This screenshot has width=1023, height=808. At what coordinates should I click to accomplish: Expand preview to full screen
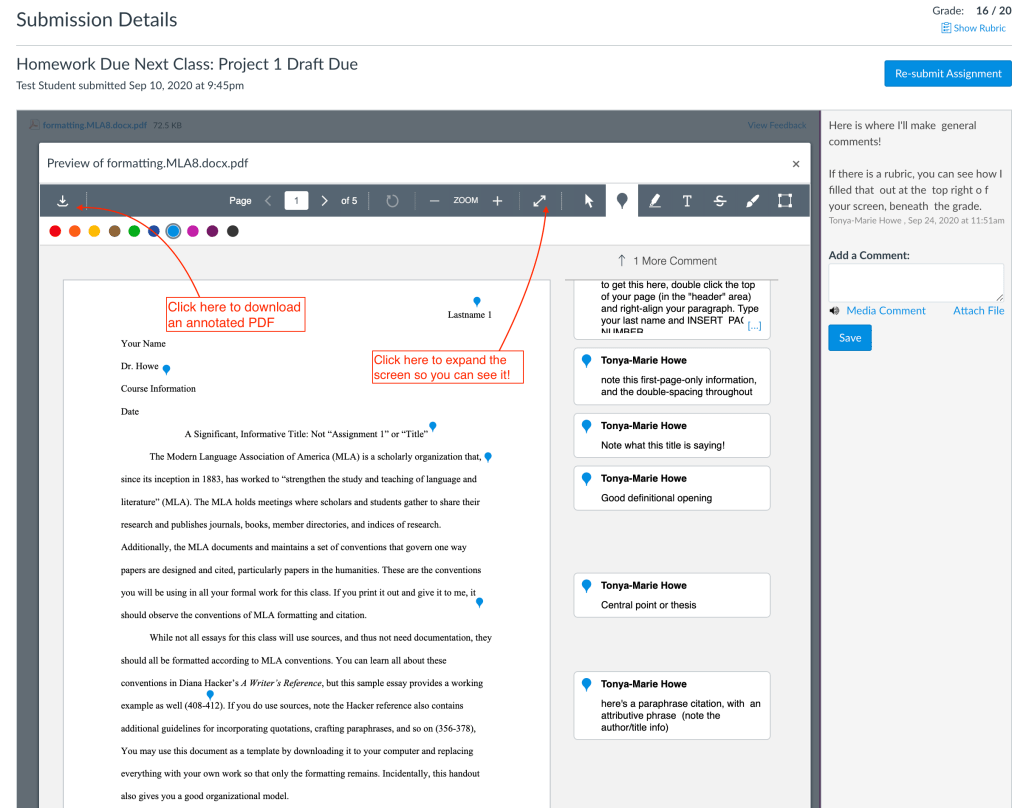540,201
